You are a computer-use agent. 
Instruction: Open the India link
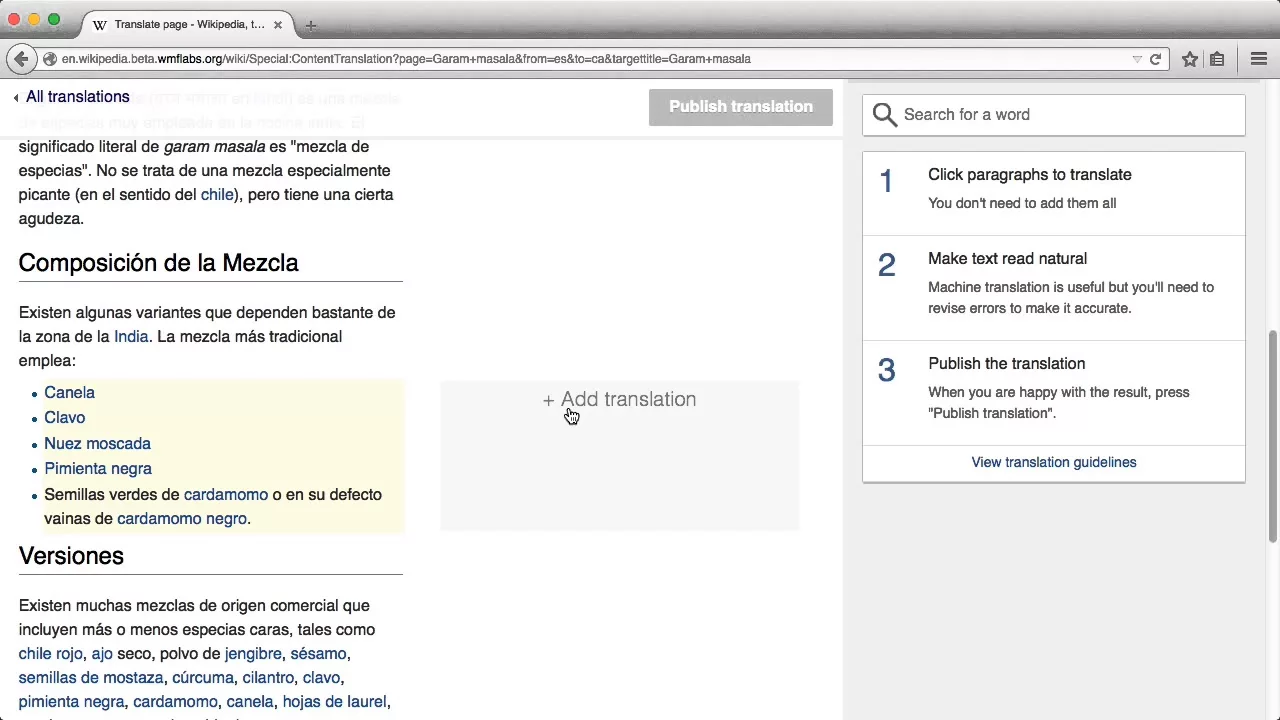131,337
